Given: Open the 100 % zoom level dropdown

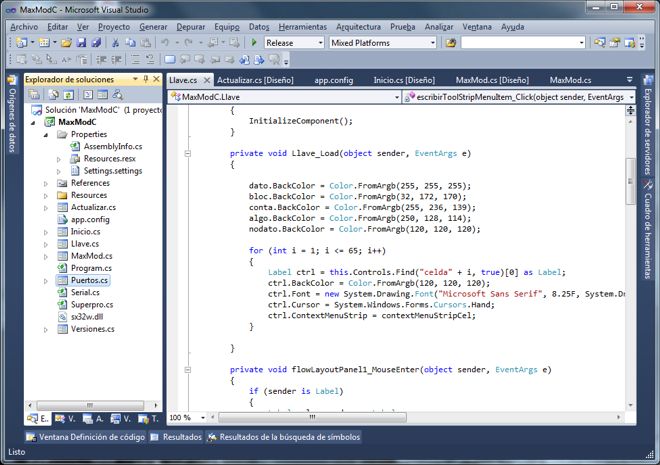Looking at the screenshot, I should tap(204, 418).
